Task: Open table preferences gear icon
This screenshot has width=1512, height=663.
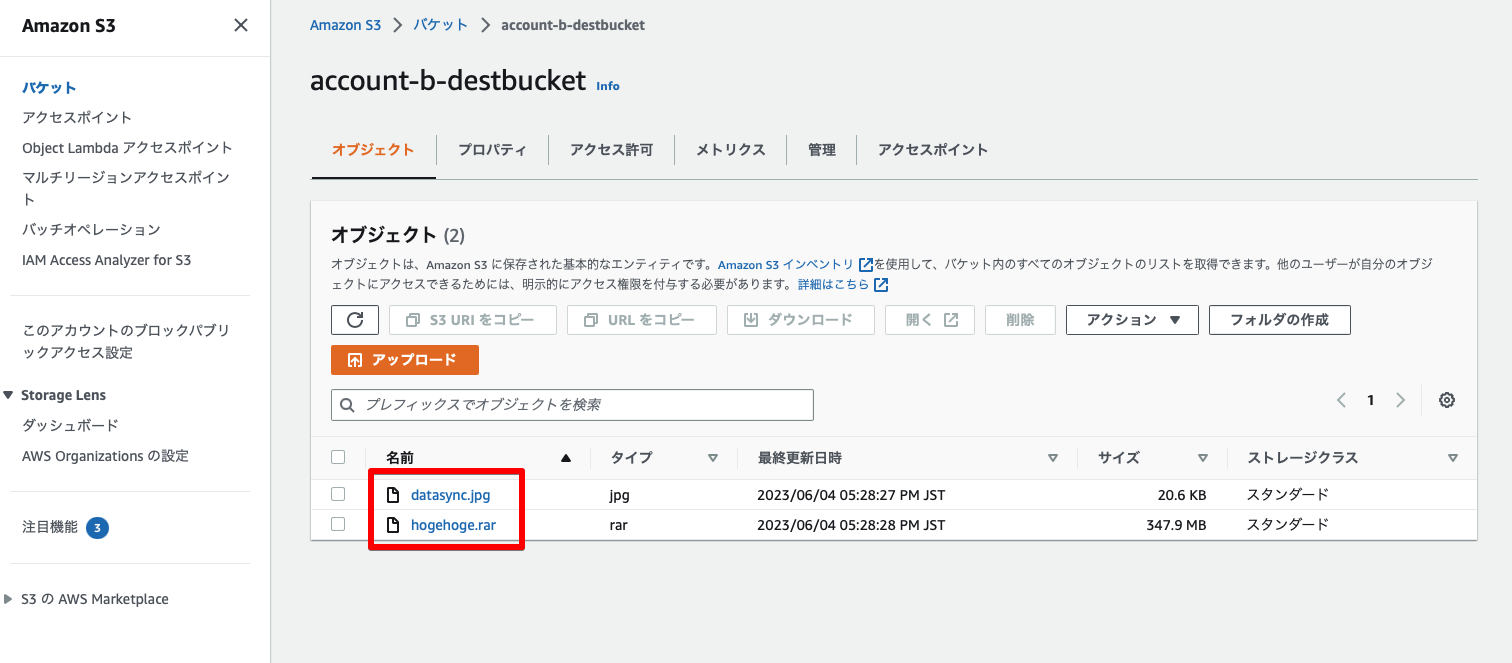Action: click(x=1446, y=400)
